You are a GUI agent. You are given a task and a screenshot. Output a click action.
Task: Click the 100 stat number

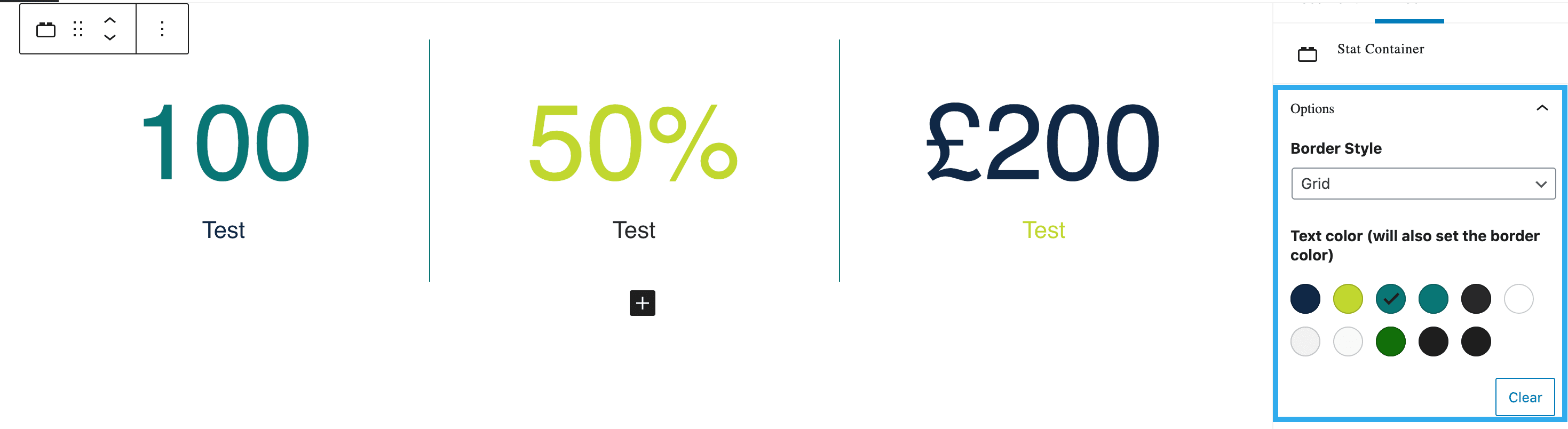225,143
